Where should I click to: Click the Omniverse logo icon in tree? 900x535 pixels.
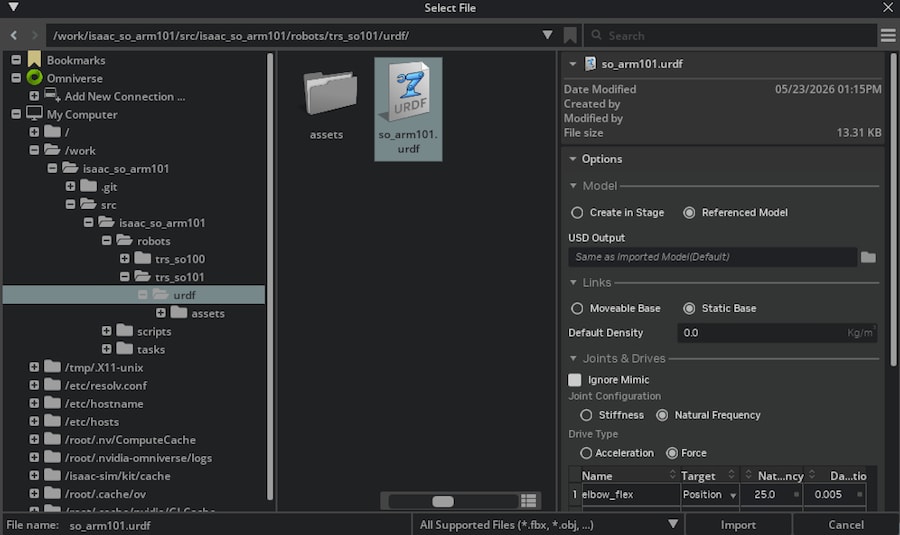coord(34,77)
